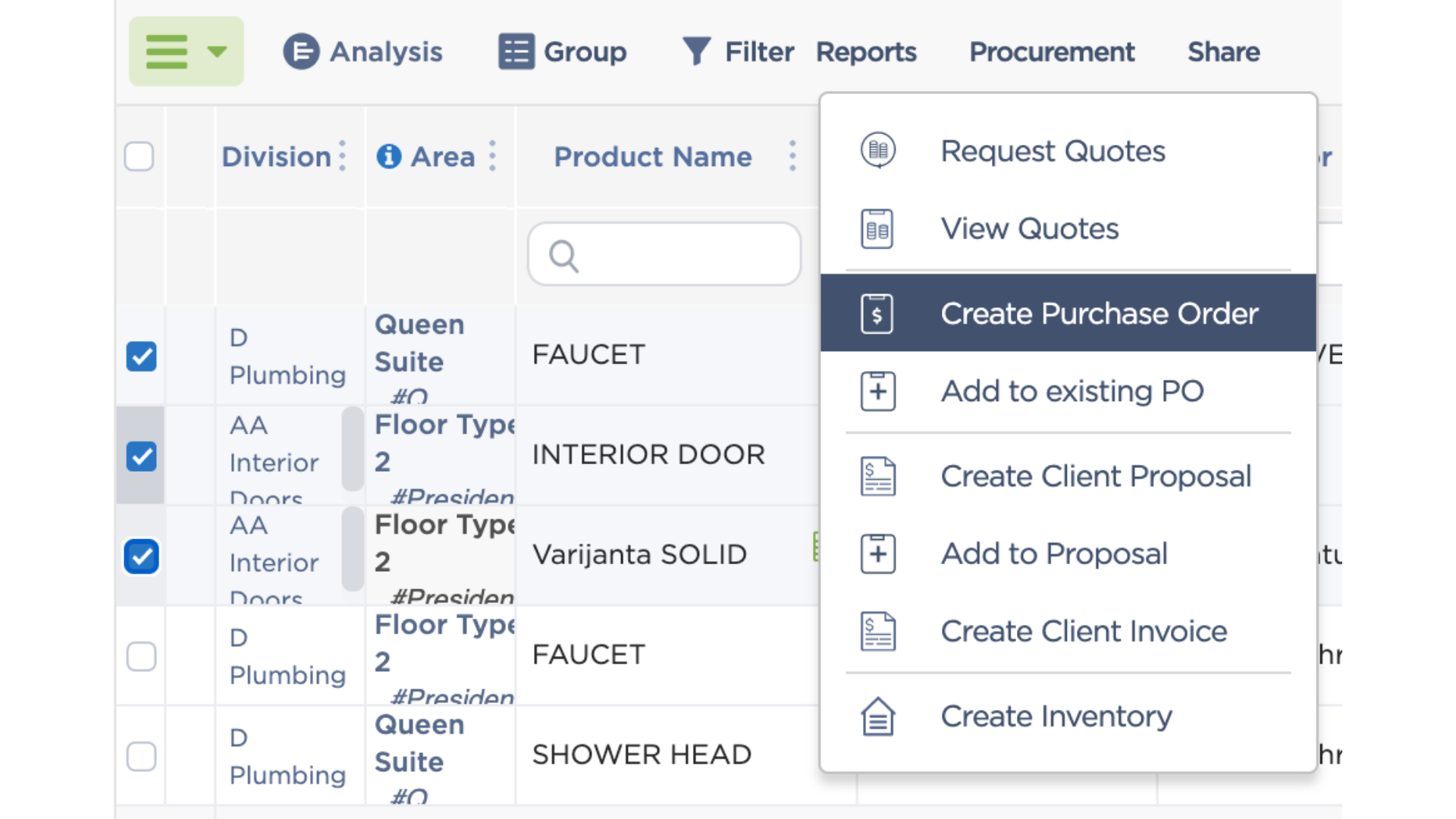Viewport: 1456px width, 819px height.
Task: Open the Share menu
Action: [1223, 52]
